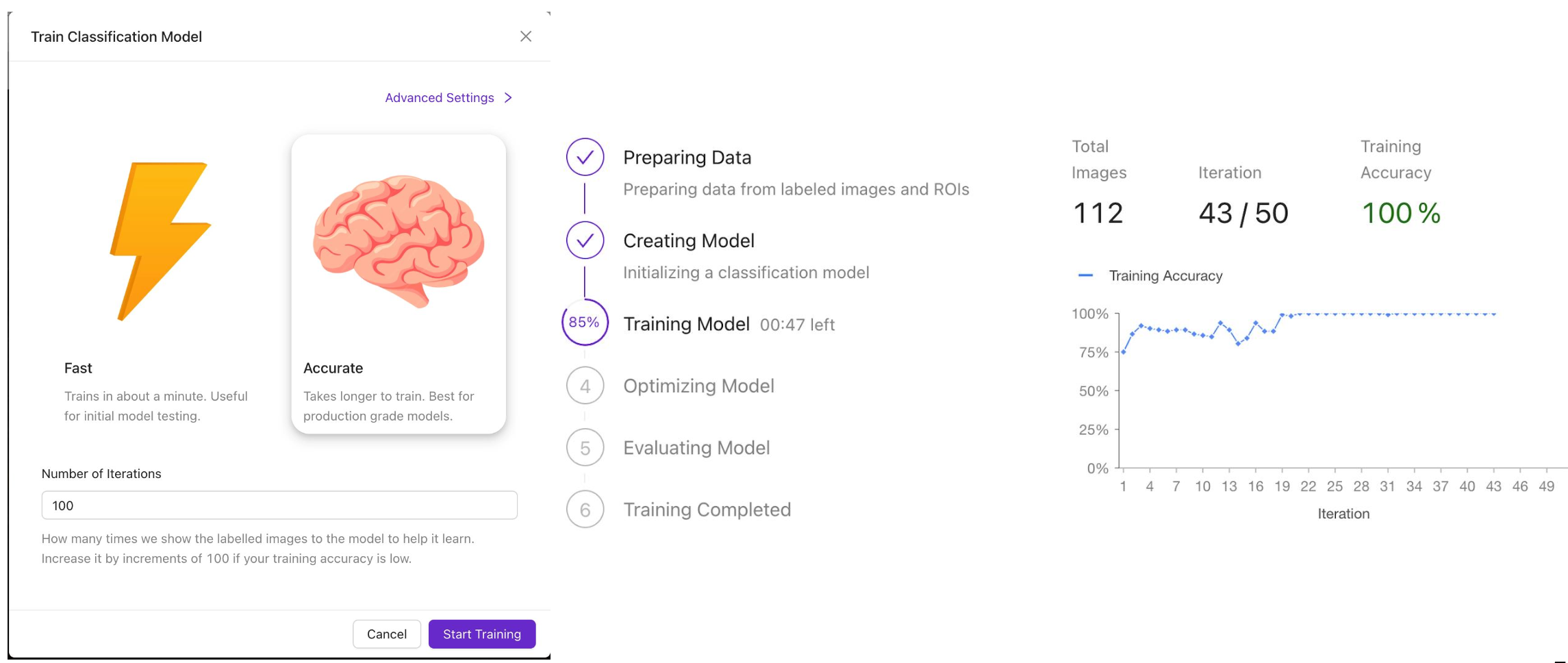Click step 6 Training Completed circle
Viewport: 1568px width, 663px height.
point(585,510)
